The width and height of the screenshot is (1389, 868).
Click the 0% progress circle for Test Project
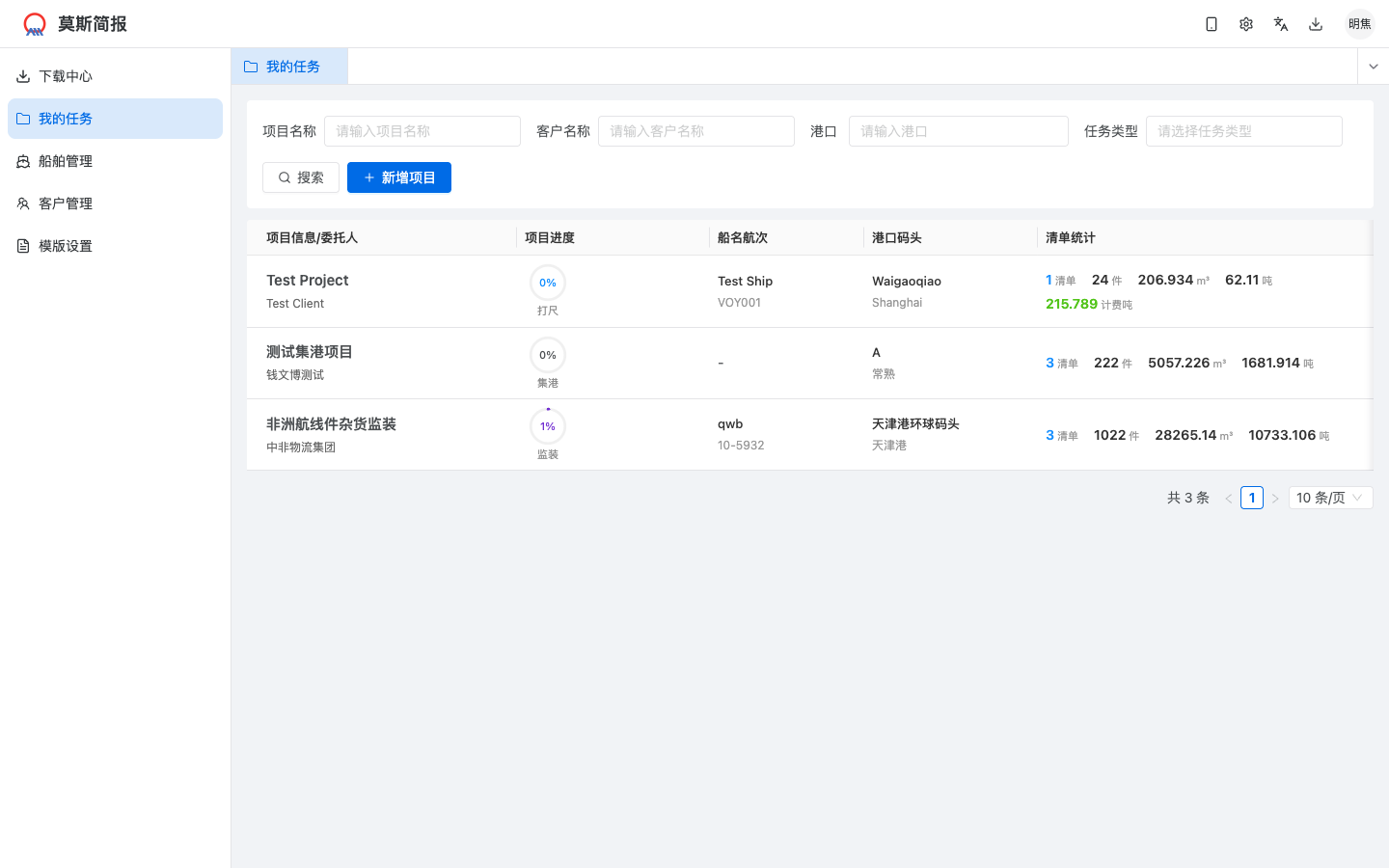[x=547, y=283]
